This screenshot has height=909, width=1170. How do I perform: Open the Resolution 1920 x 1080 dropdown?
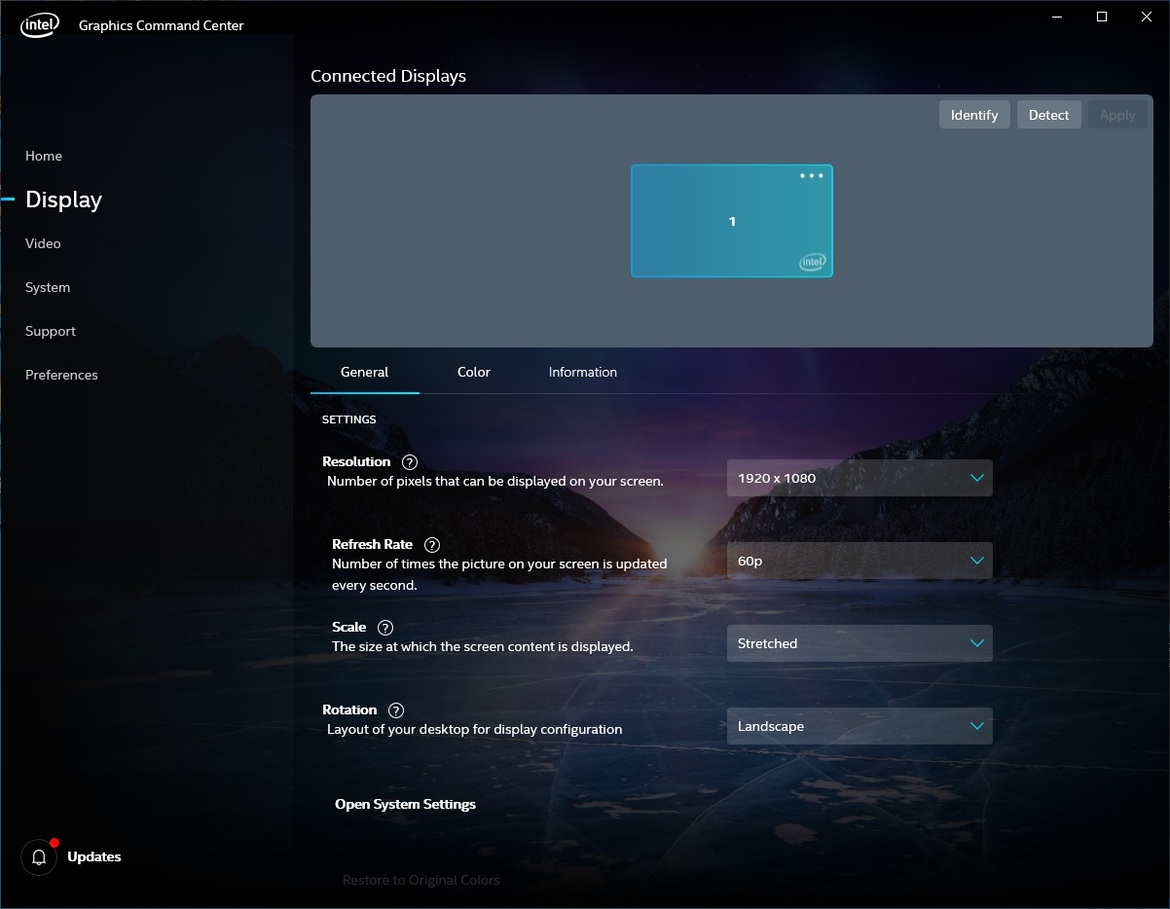coord(860,478)
